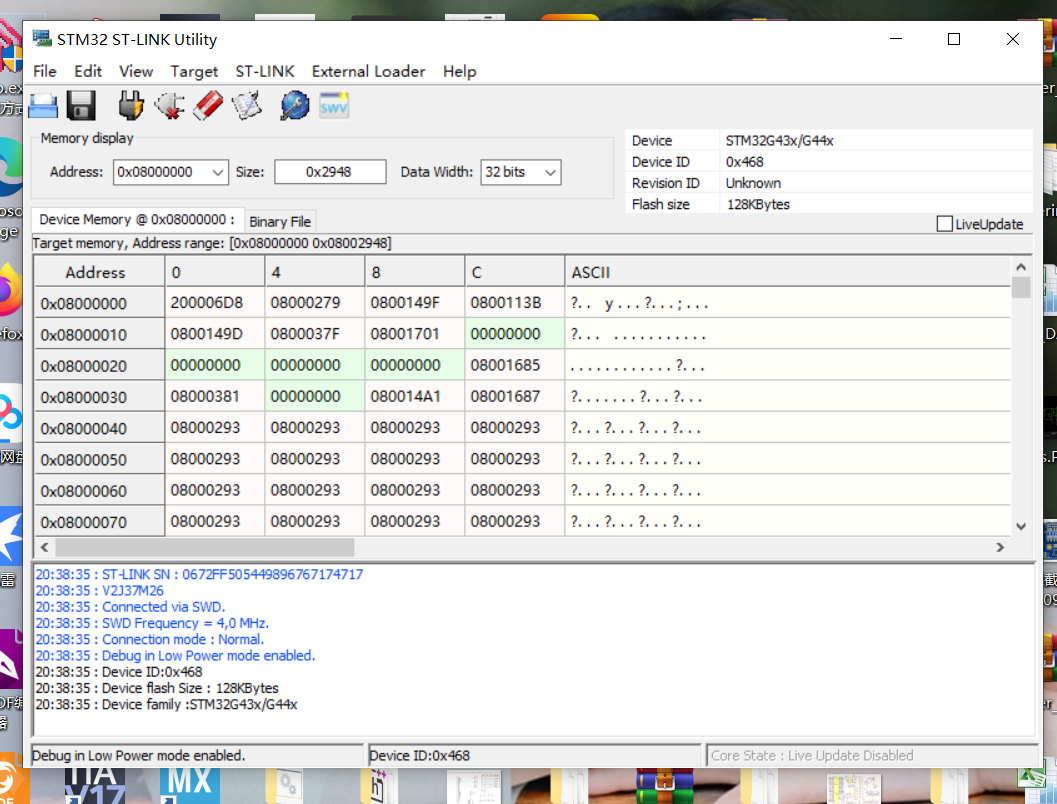Select memory cell 08000381
Image resolution: width=1057 pixels, height=804 pixels.
[215, 397]
